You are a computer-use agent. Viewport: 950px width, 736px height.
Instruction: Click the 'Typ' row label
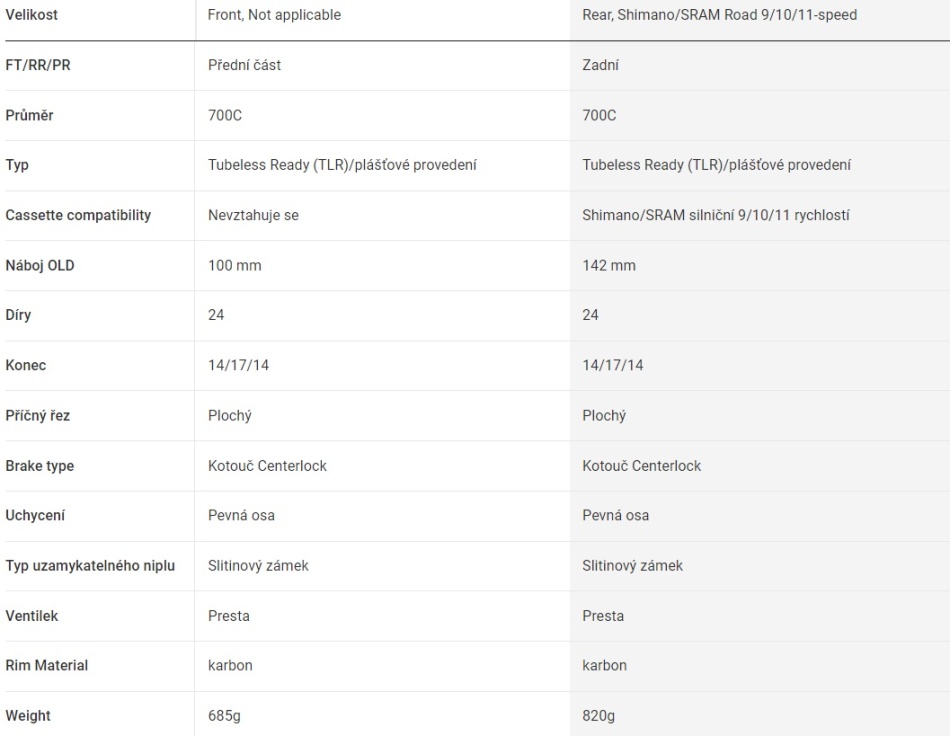(x=17, y=165)
